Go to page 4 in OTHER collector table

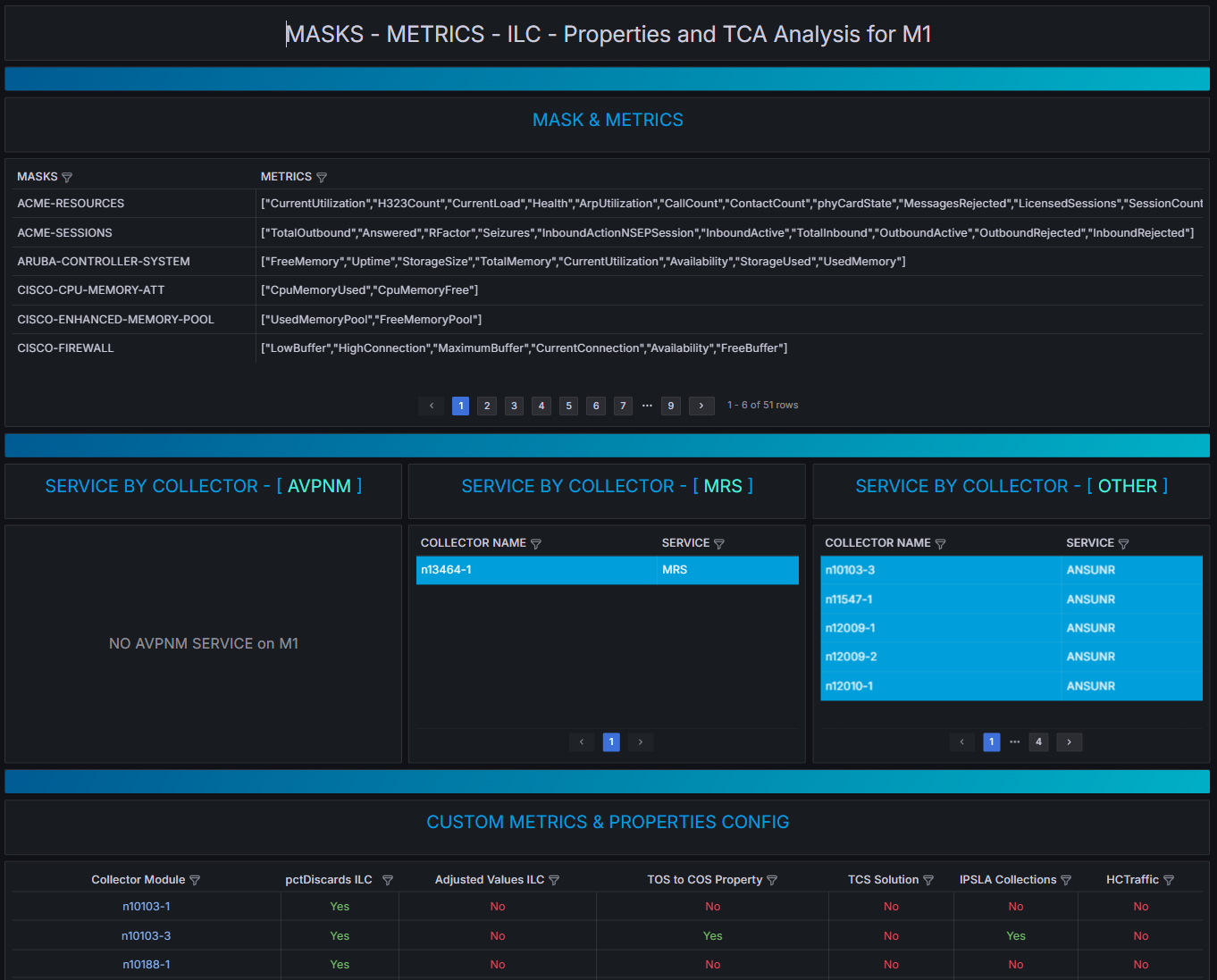click(1038, 742)
